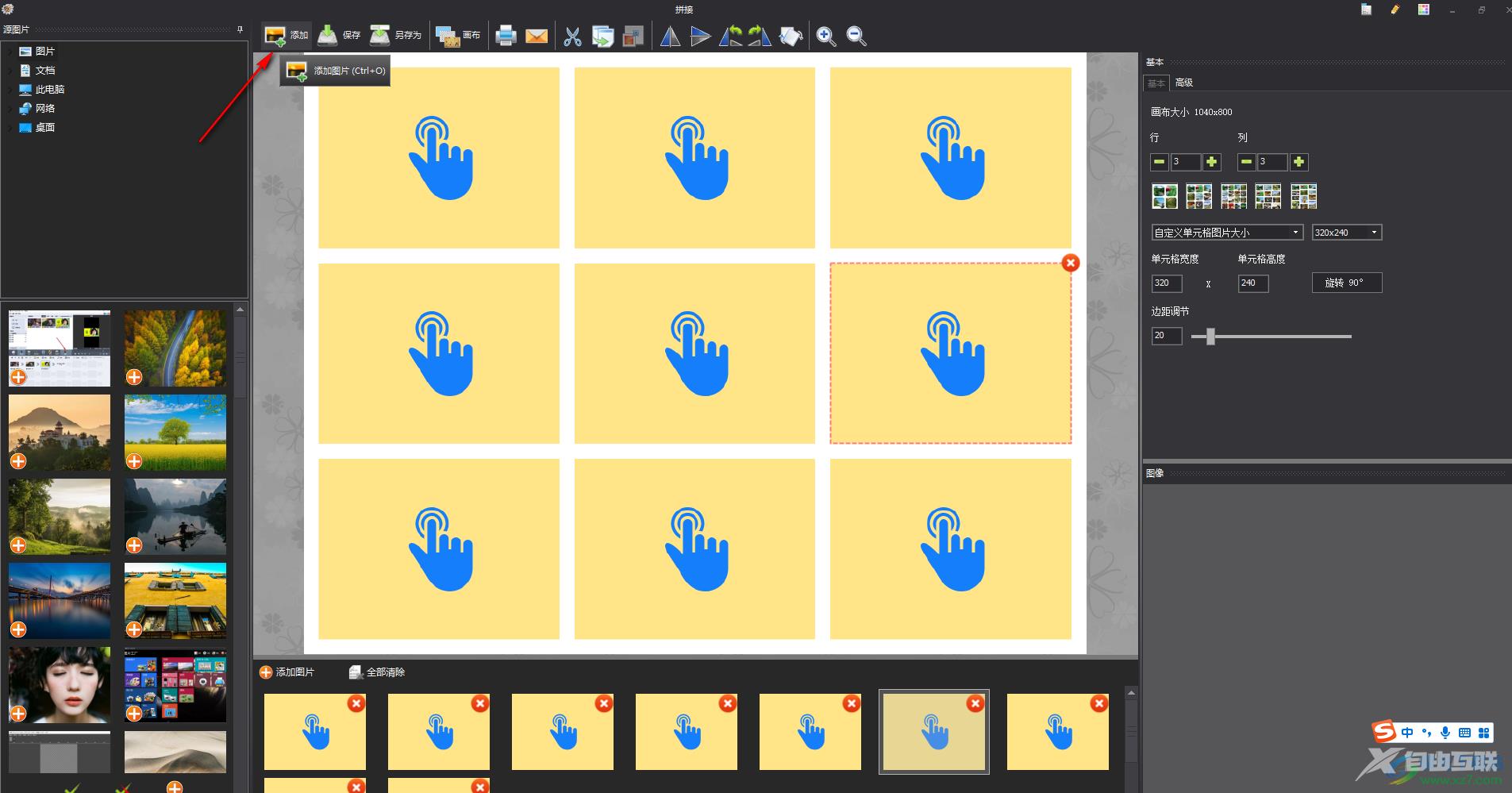1512x793 pixels.
Task: Select the scissors cut tool
Action: [572, 37]
